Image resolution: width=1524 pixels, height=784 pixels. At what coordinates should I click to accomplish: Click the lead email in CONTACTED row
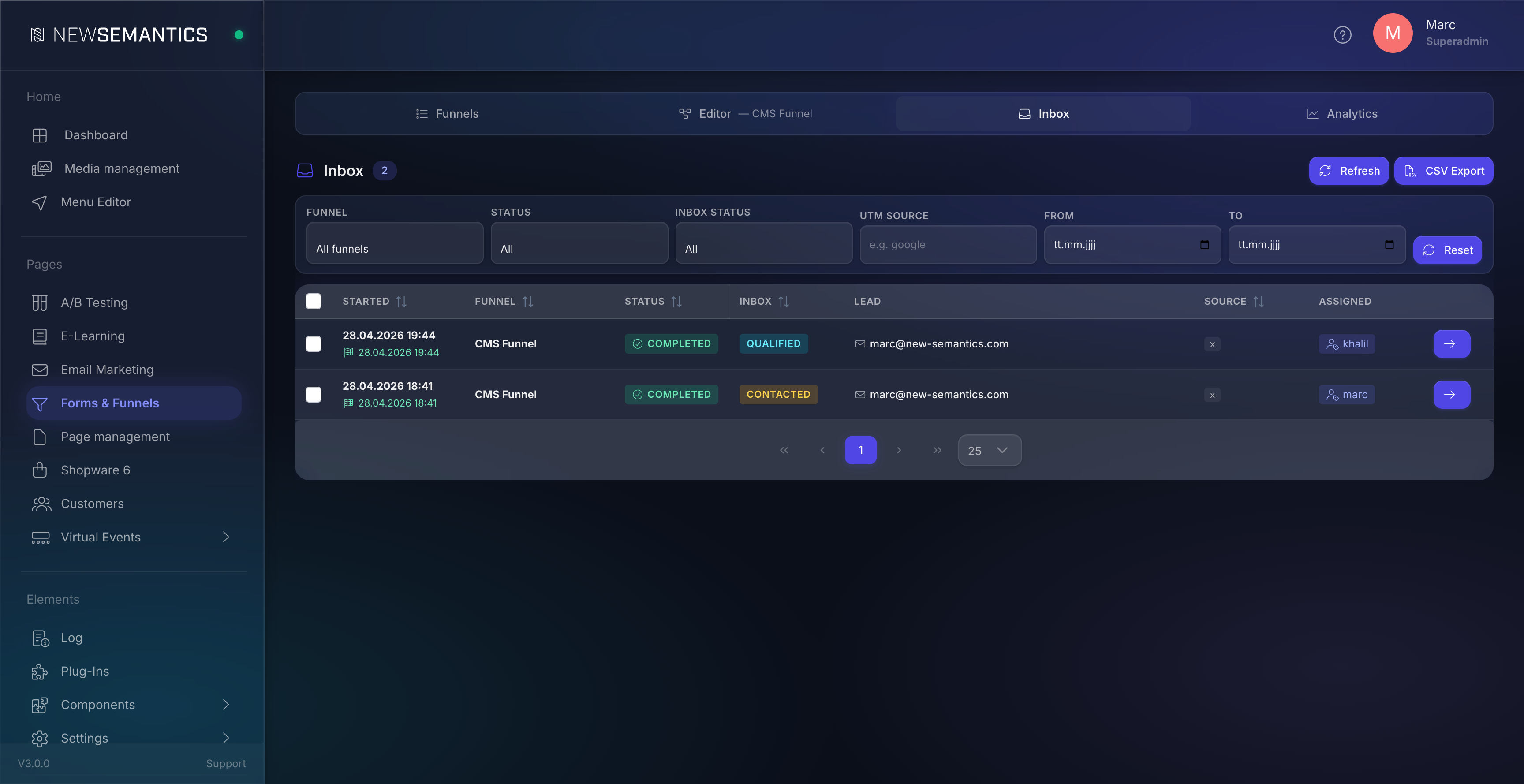pos(938,395)
